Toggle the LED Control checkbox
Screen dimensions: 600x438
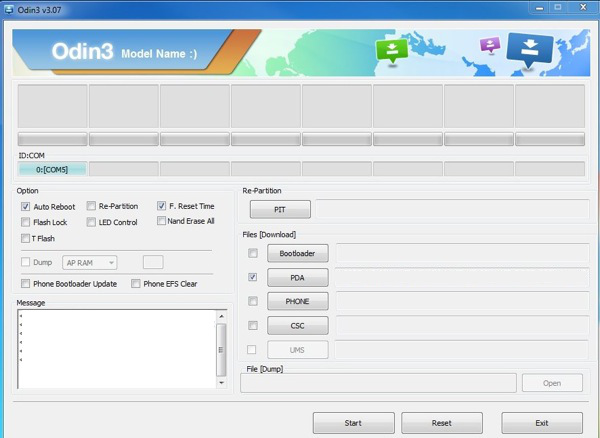point(91,222)
